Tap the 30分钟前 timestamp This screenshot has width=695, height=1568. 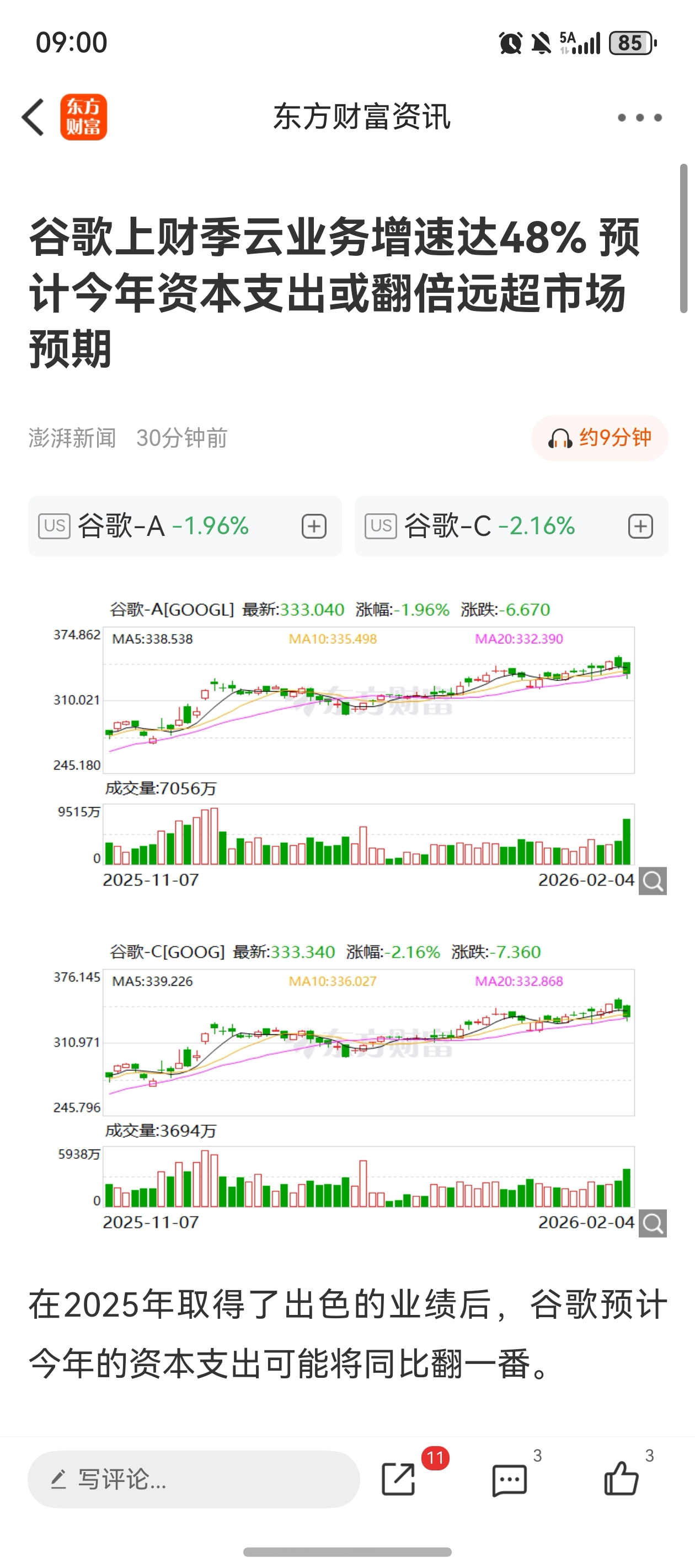coord(181,438)
